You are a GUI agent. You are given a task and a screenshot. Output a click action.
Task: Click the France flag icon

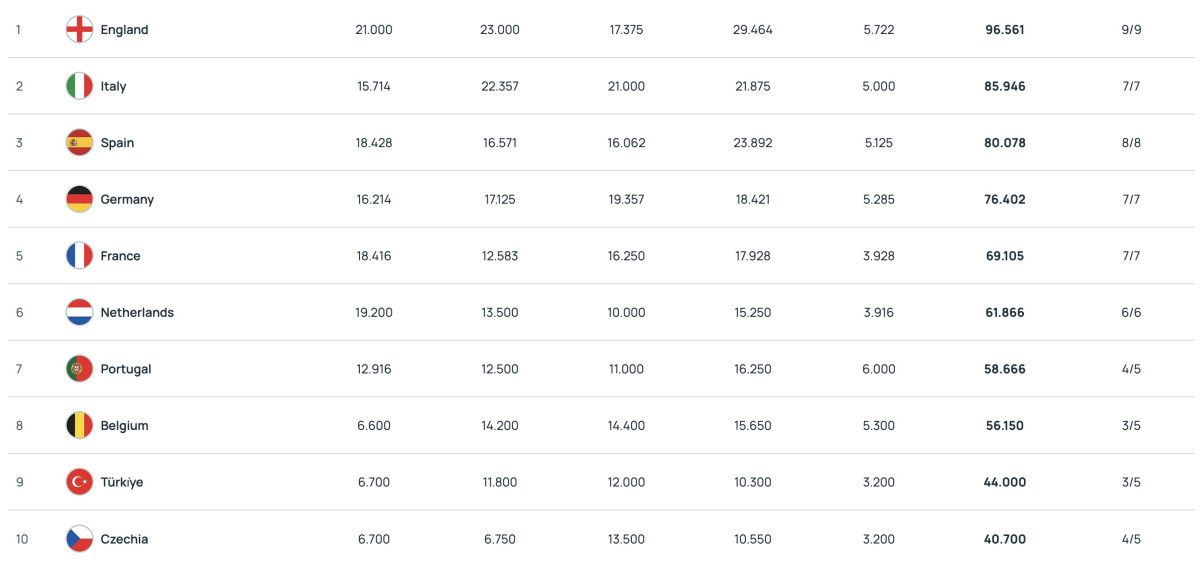point(79,256)
